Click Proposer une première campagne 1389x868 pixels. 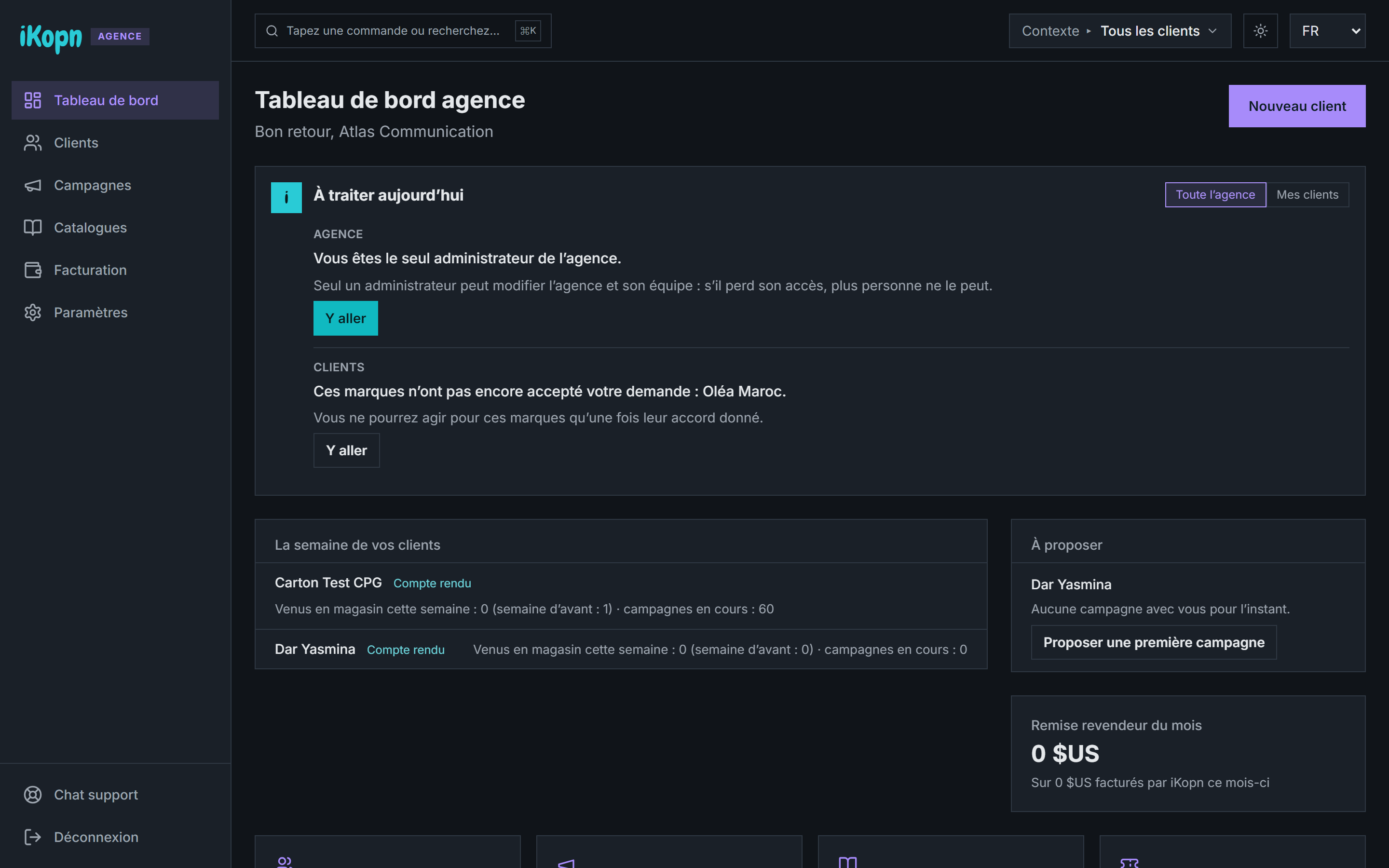point(1154,642)
